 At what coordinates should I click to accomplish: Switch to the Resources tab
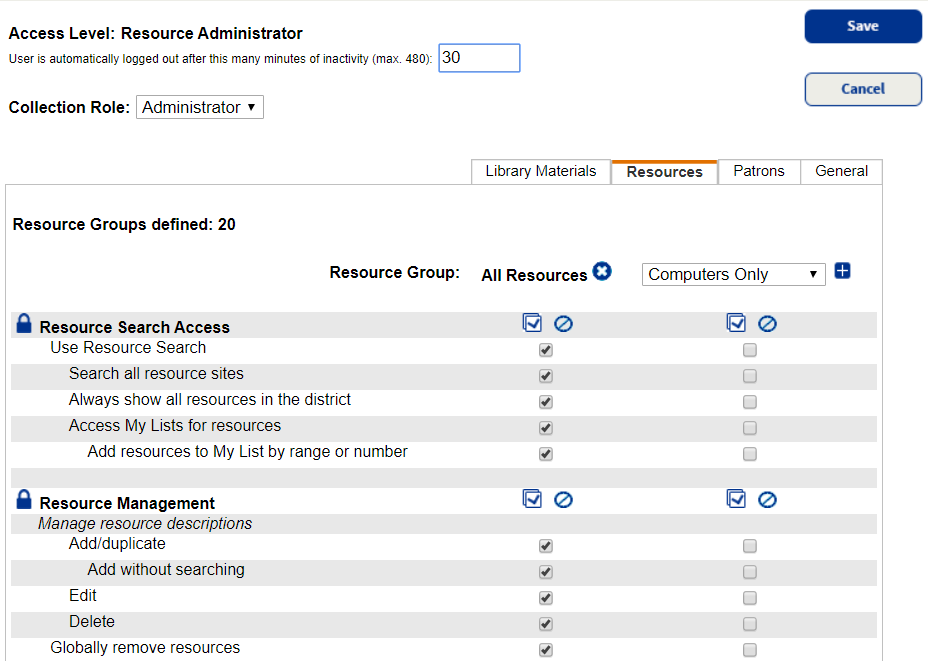tap(664, 172)
